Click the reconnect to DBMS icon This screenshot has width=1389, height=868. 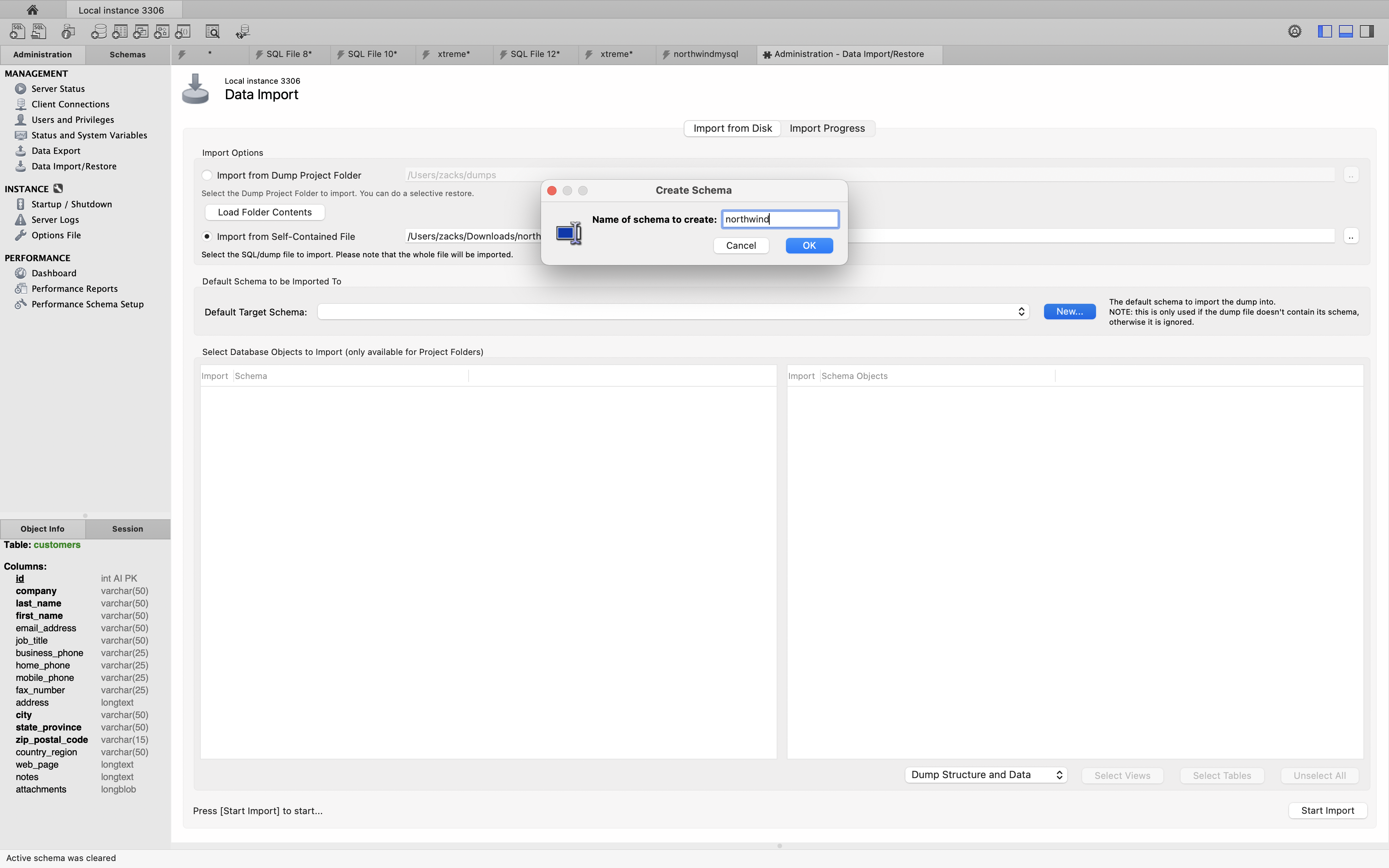click(243, 31)
